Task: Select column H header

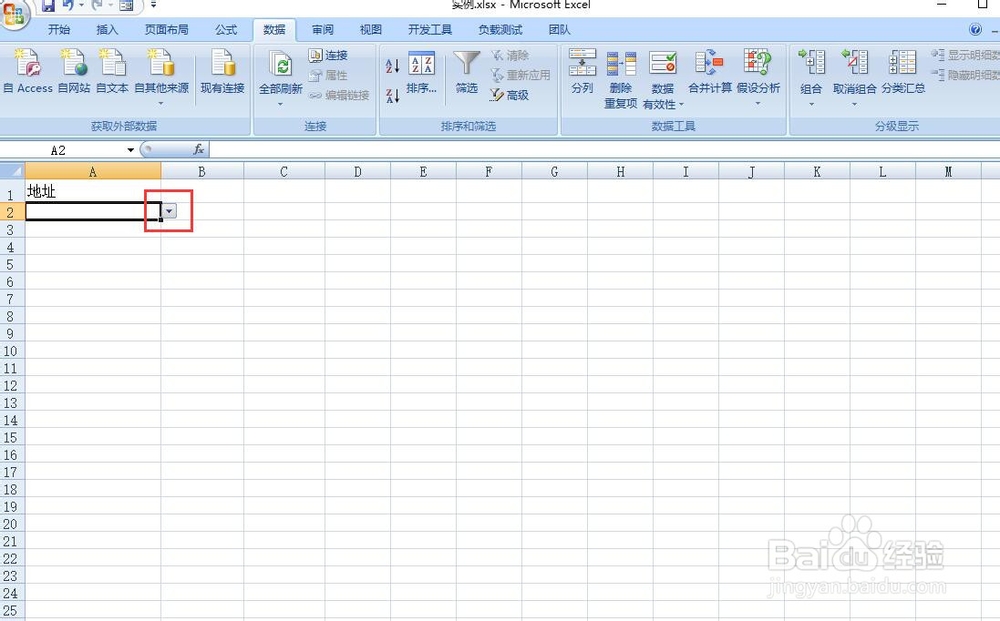Action: click(x=621, y=172)
